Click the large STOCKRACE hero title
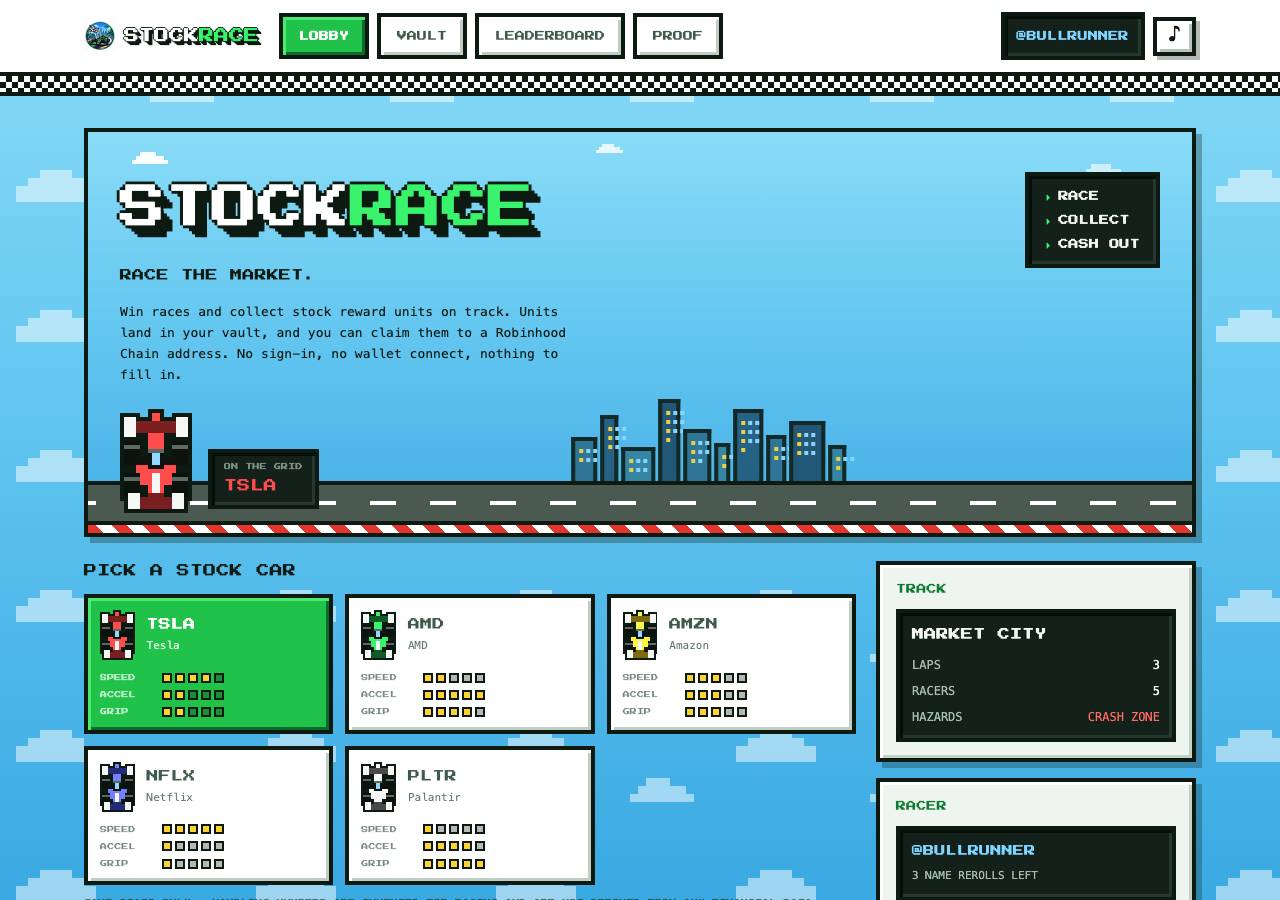 329,209
